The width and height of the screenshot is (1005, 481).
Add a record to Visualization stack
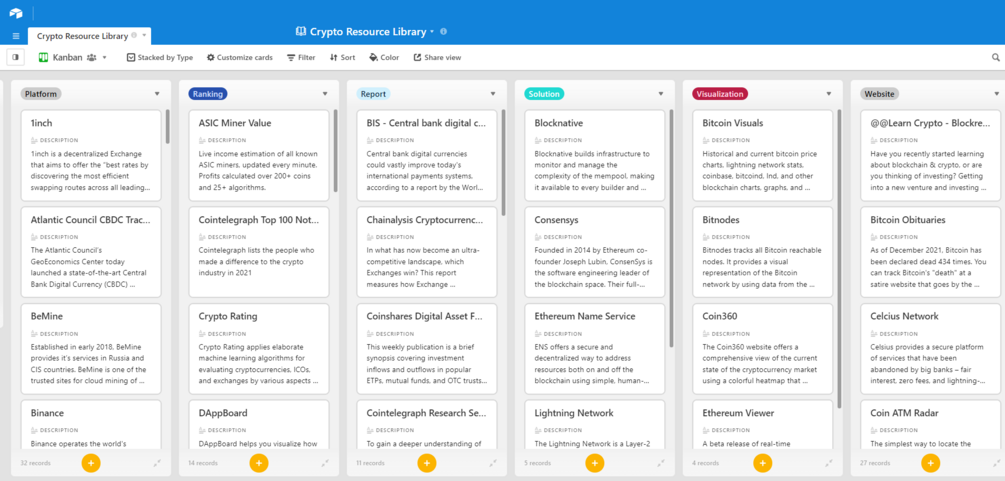(763, 462)
